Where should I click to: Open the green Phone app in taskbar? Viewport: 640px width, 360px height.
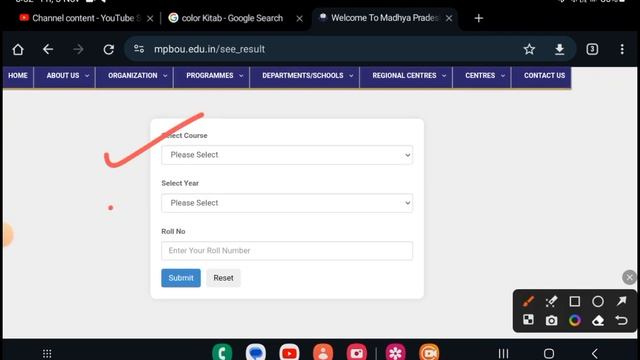(x=222, y=352)
